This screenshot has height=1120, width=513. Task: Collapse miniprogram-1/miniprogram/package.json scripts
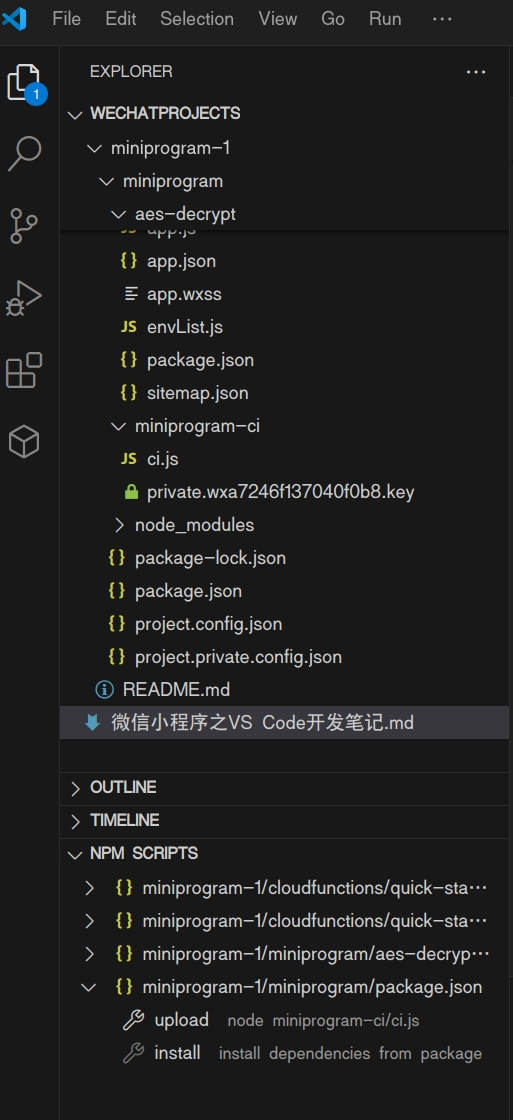tap(89, 987)
